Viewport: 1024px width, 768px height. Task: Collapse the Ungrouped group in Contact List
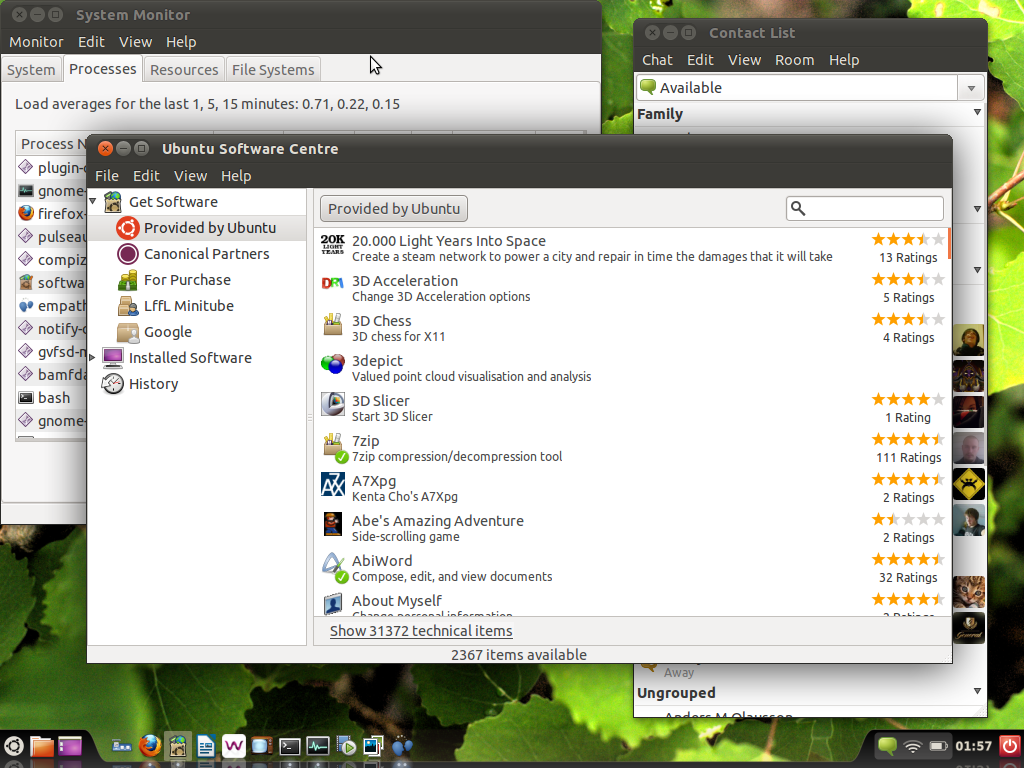coord(977,691)
